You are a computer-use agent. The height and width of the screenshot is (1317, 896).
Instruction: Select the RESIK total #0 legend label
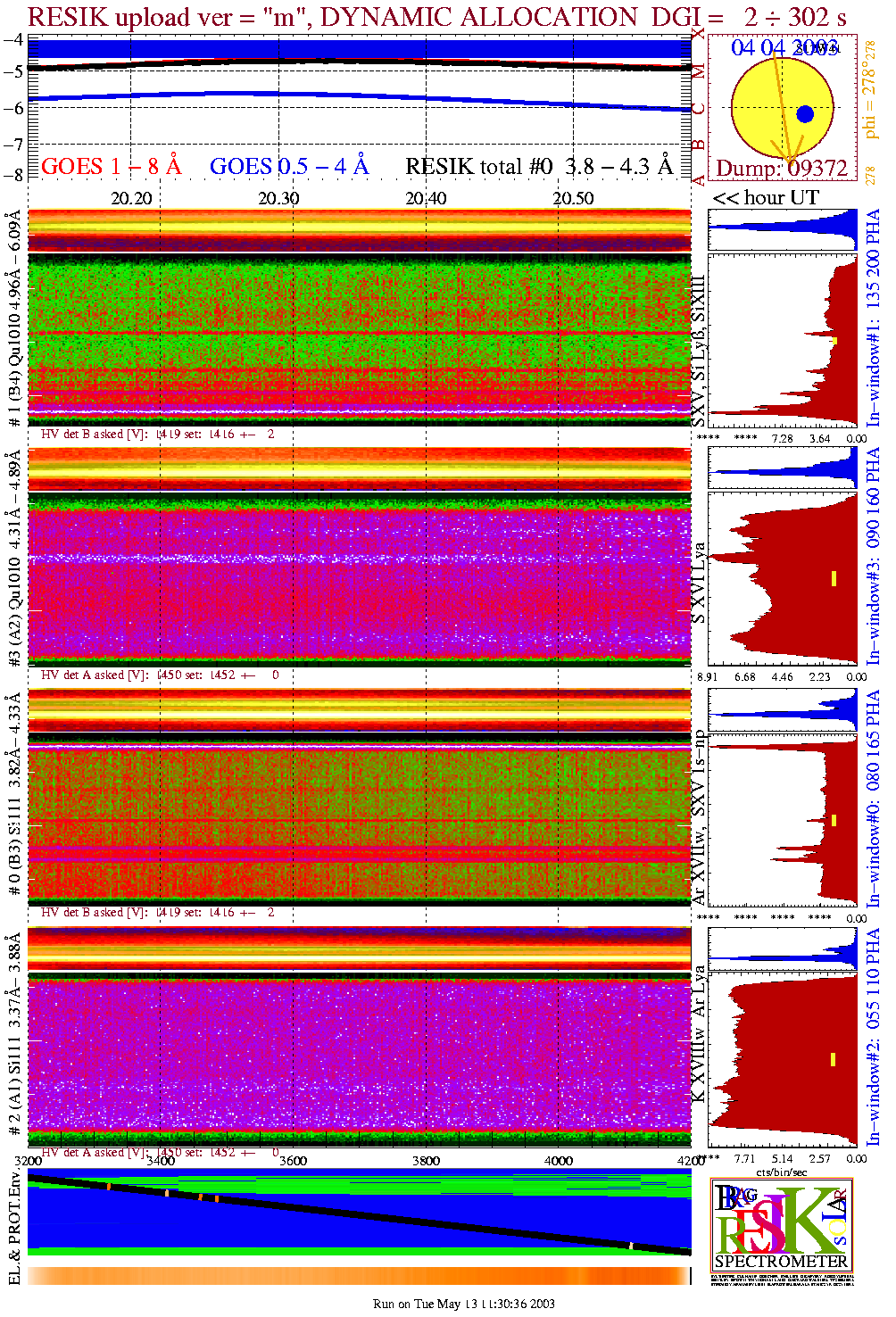tap(539, 167)
